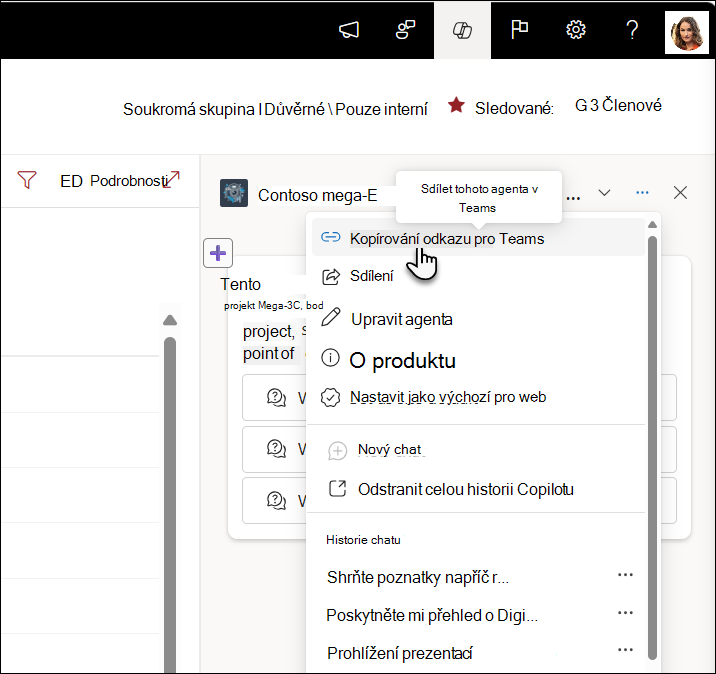The image size is (716, 674).
Task: Expand the chevron next to agent name
Action: (604, 193)
